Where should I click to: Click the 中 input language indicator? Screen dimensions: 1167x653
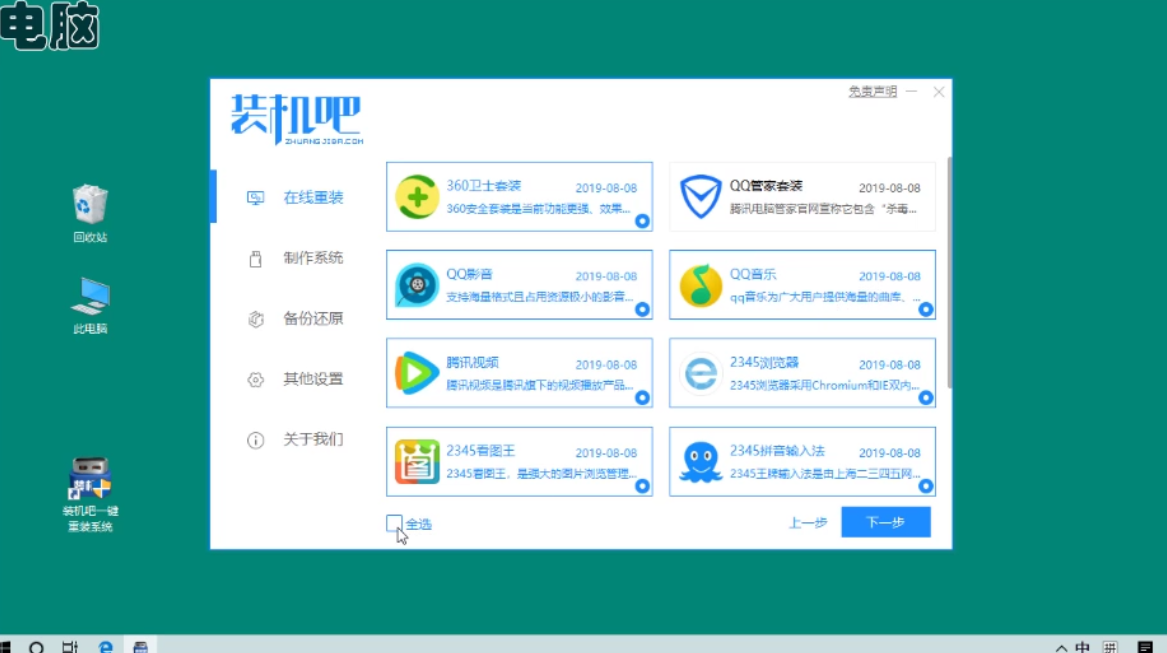(1082, 646)
